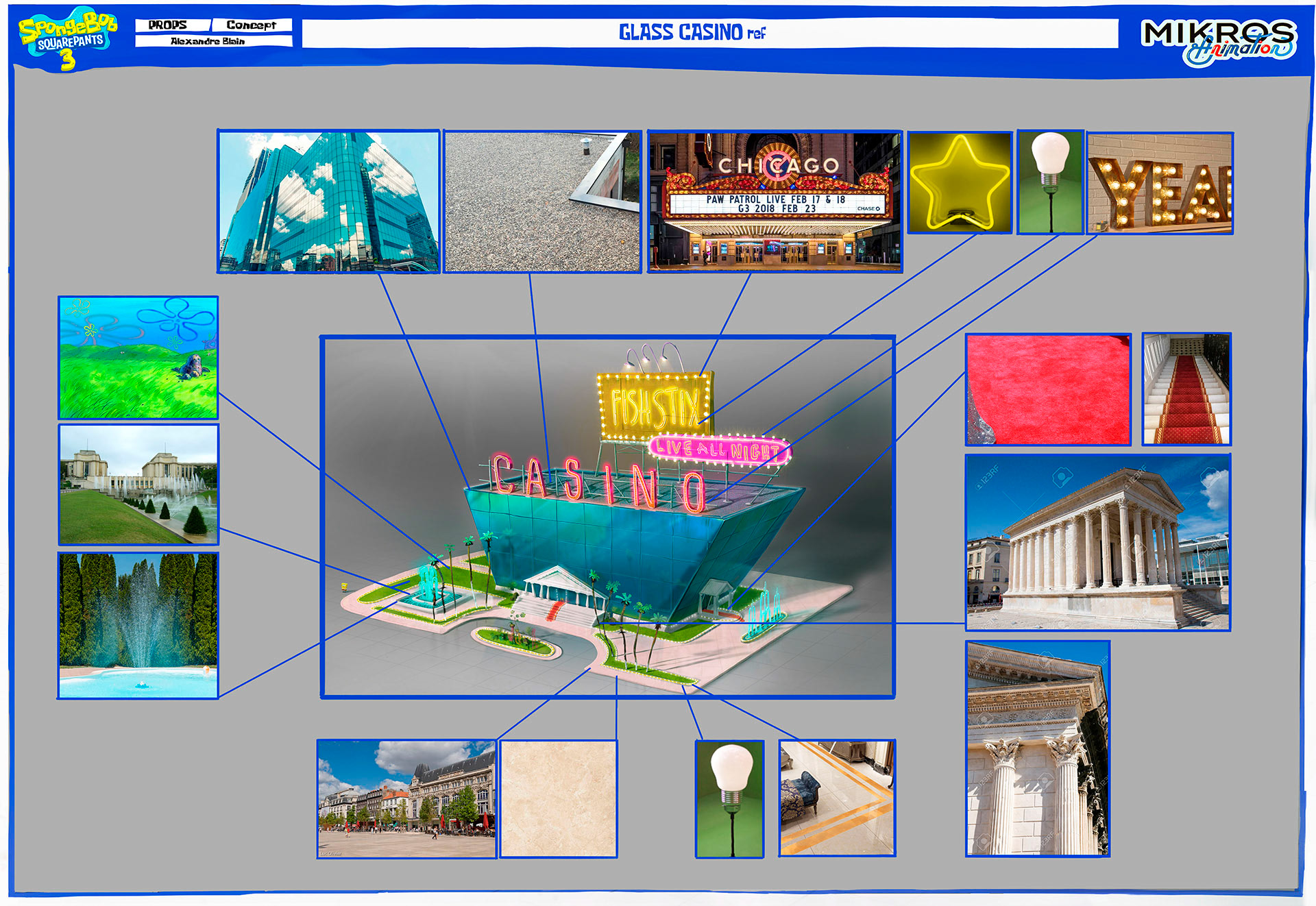Click the beige marble texture swatch
The image size is (1316, 906).
558,798
